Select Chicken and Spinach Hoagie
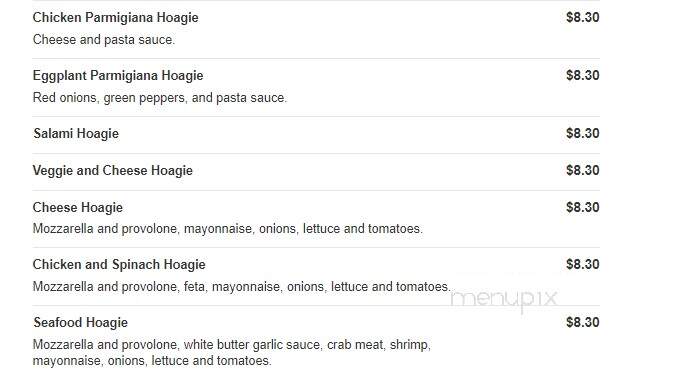 tap(119, 264)
